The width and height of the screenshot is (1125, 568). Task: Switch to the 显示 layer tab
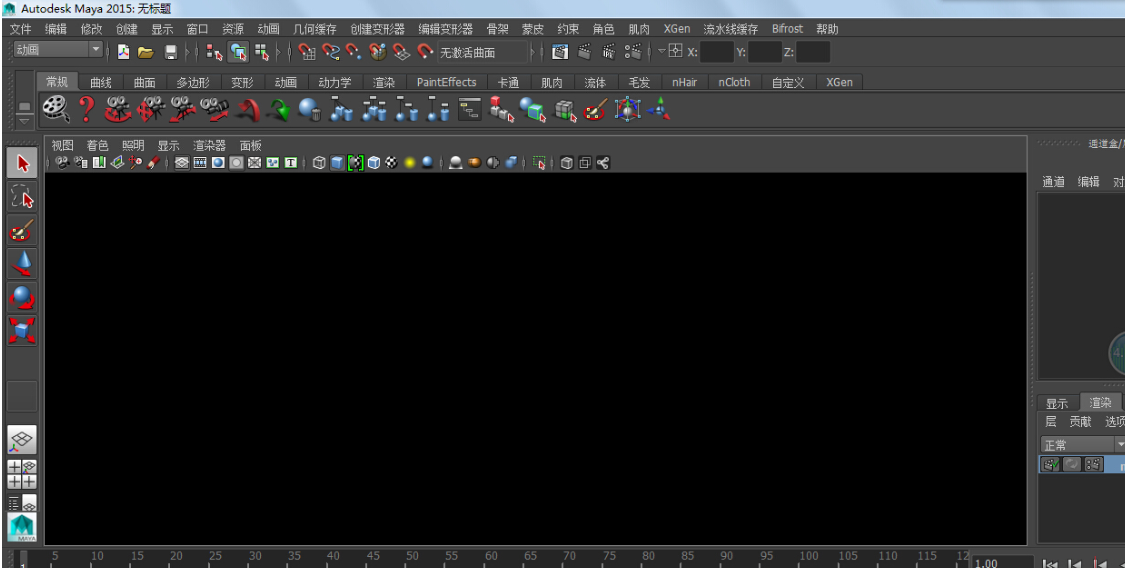pyautogui.click(x=1057, y=403)
